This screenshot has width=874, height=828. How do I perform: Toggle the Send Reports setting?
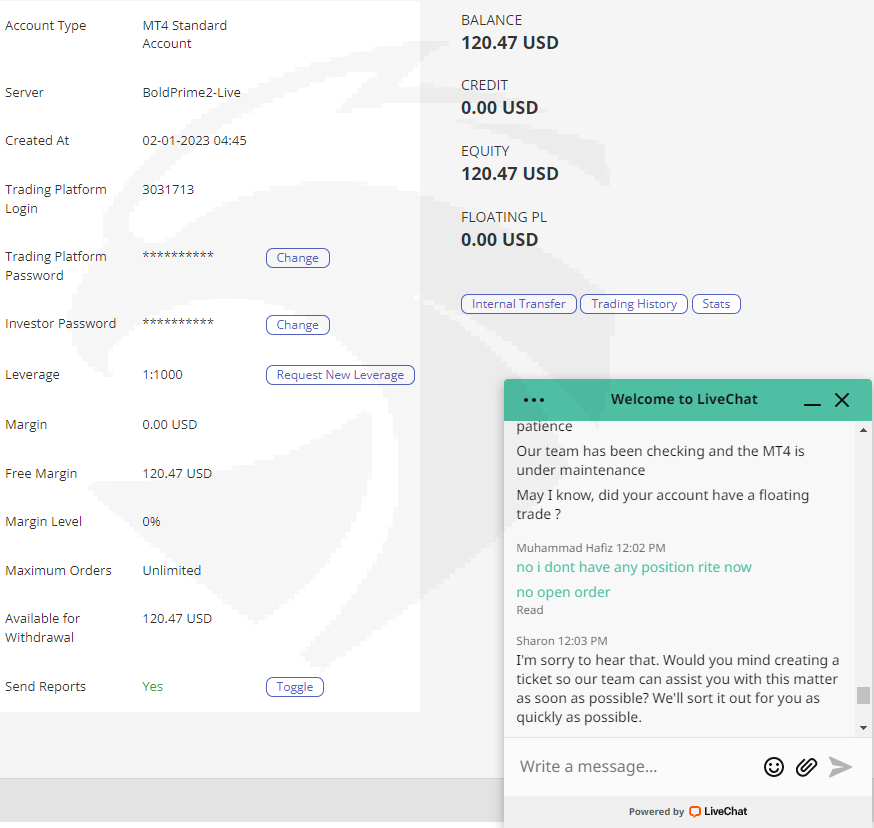[294, 687]
